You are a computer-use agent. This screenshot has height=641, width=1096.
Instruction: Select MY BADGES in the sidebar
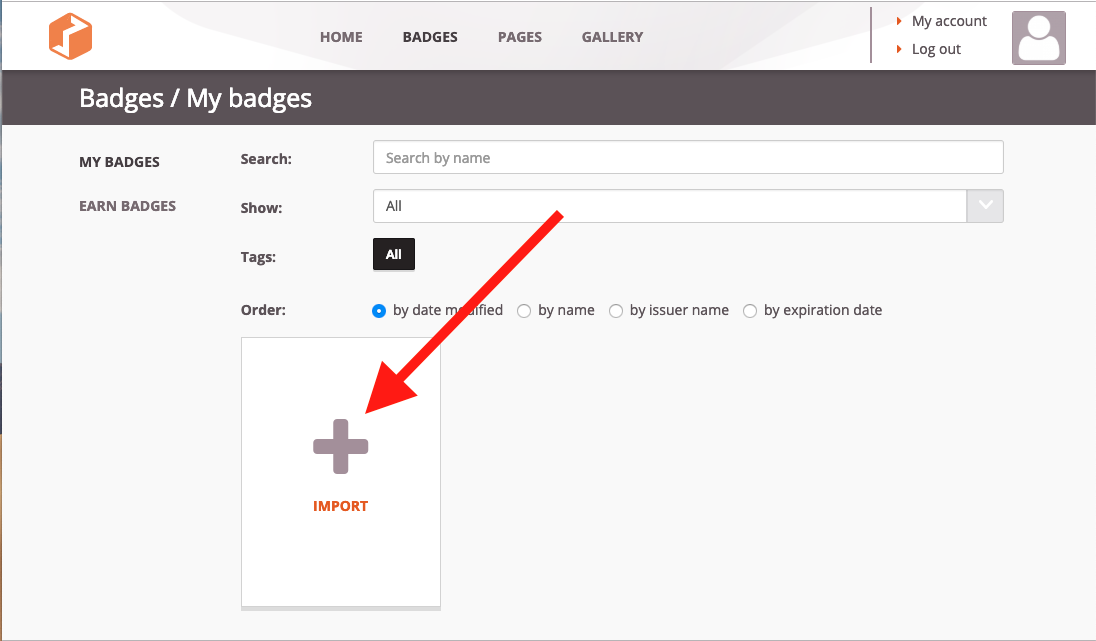click(120, 161)
